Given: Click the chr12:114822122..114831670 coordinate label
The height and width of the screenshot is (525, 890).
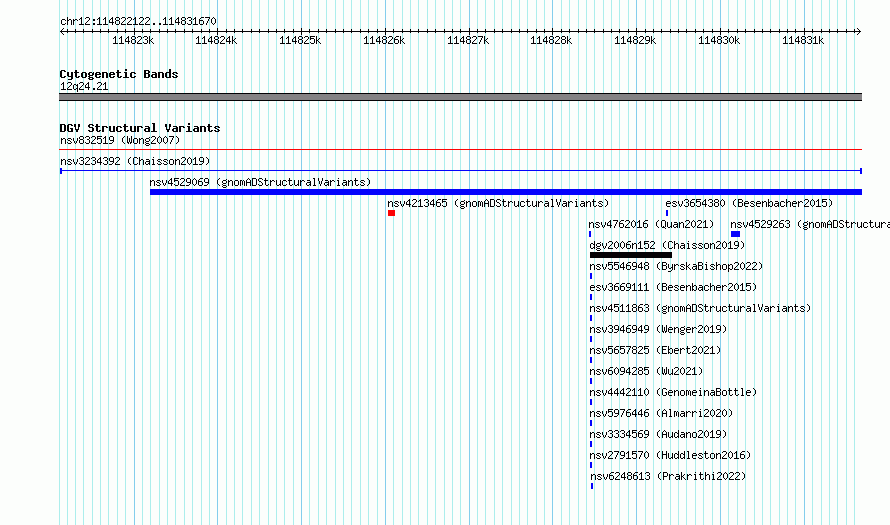Looking at the screenshot, I should [x=138, y=21].
